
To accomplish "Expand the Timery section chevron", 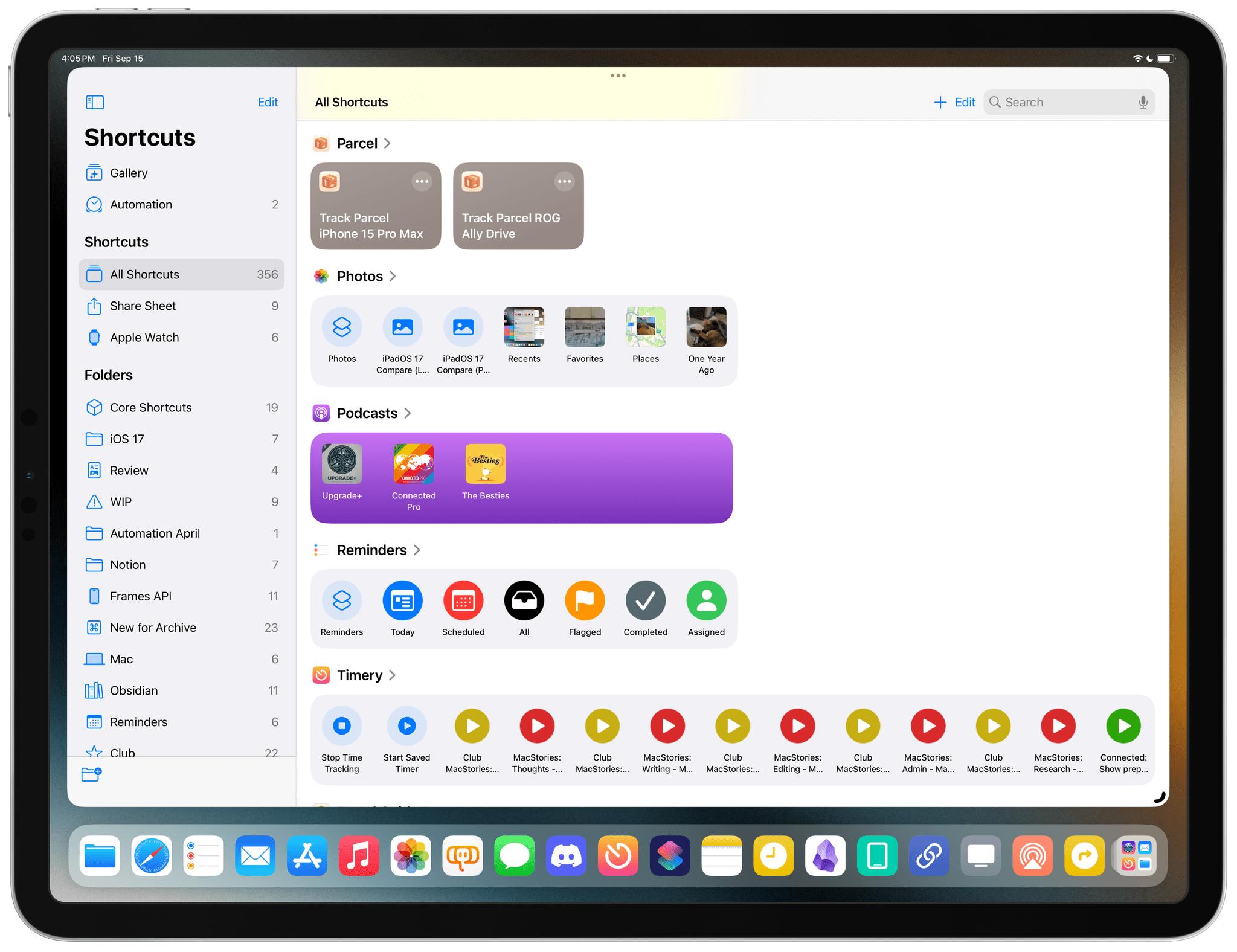I will tap(392, 675).
